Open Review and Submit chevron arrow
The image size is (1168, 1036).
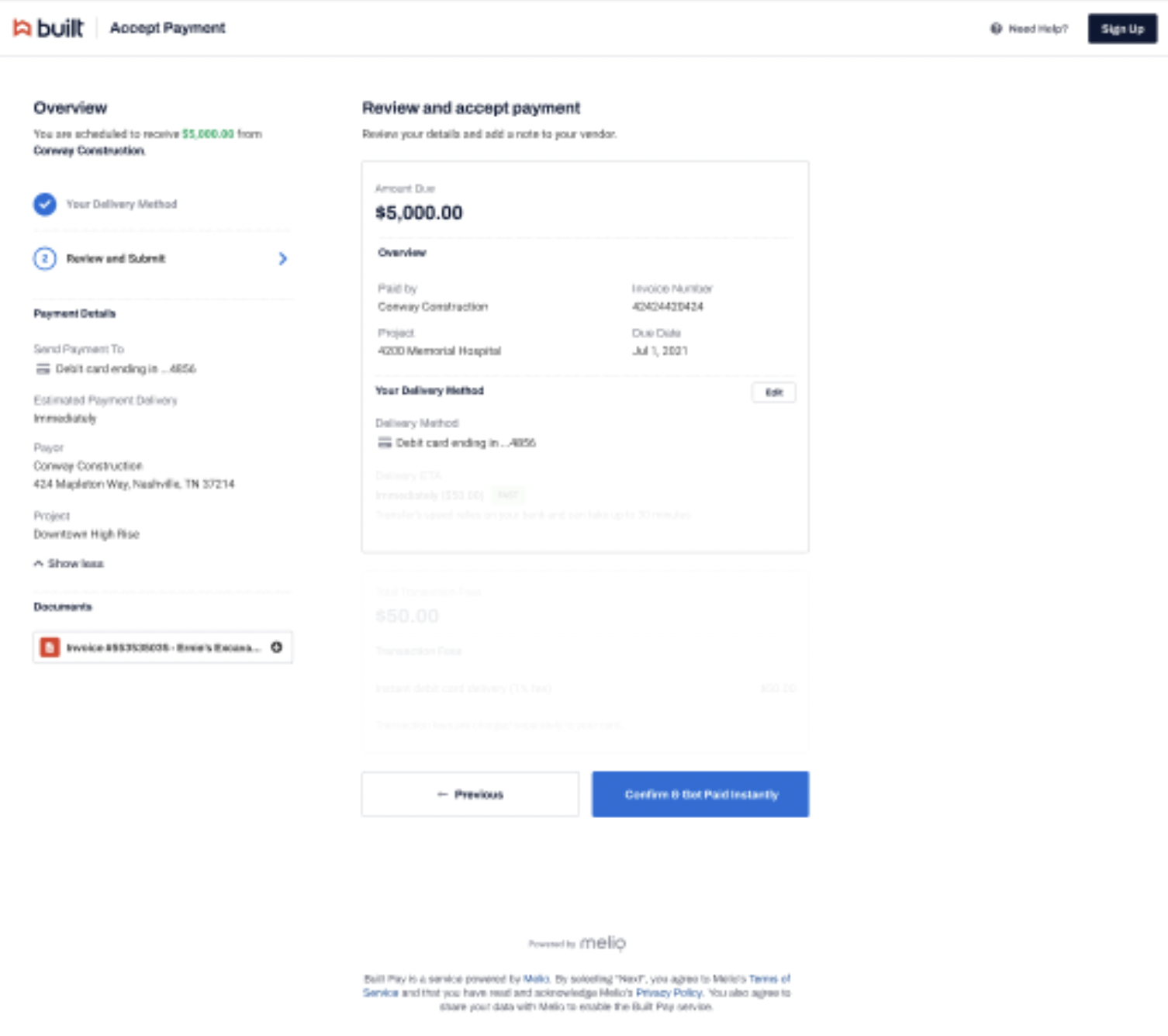click(283, 258)
